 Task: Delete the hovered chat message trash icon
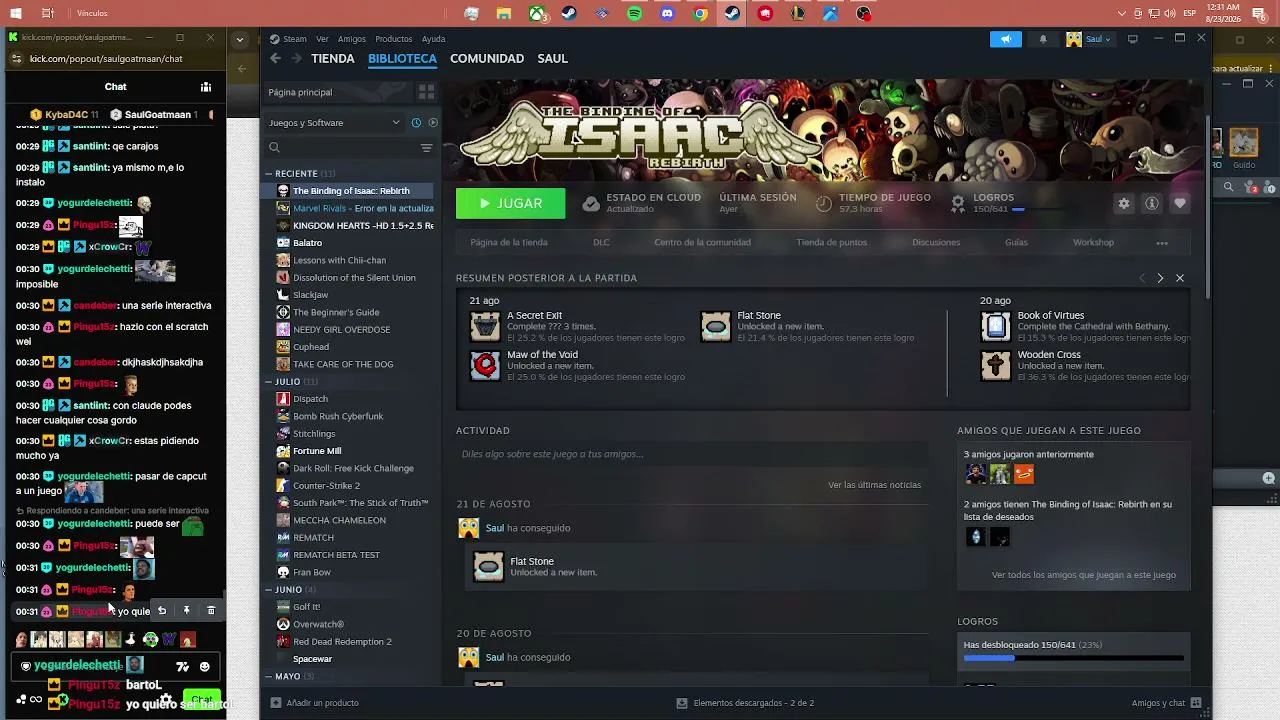pyautogui.click(x=211, y=610)
